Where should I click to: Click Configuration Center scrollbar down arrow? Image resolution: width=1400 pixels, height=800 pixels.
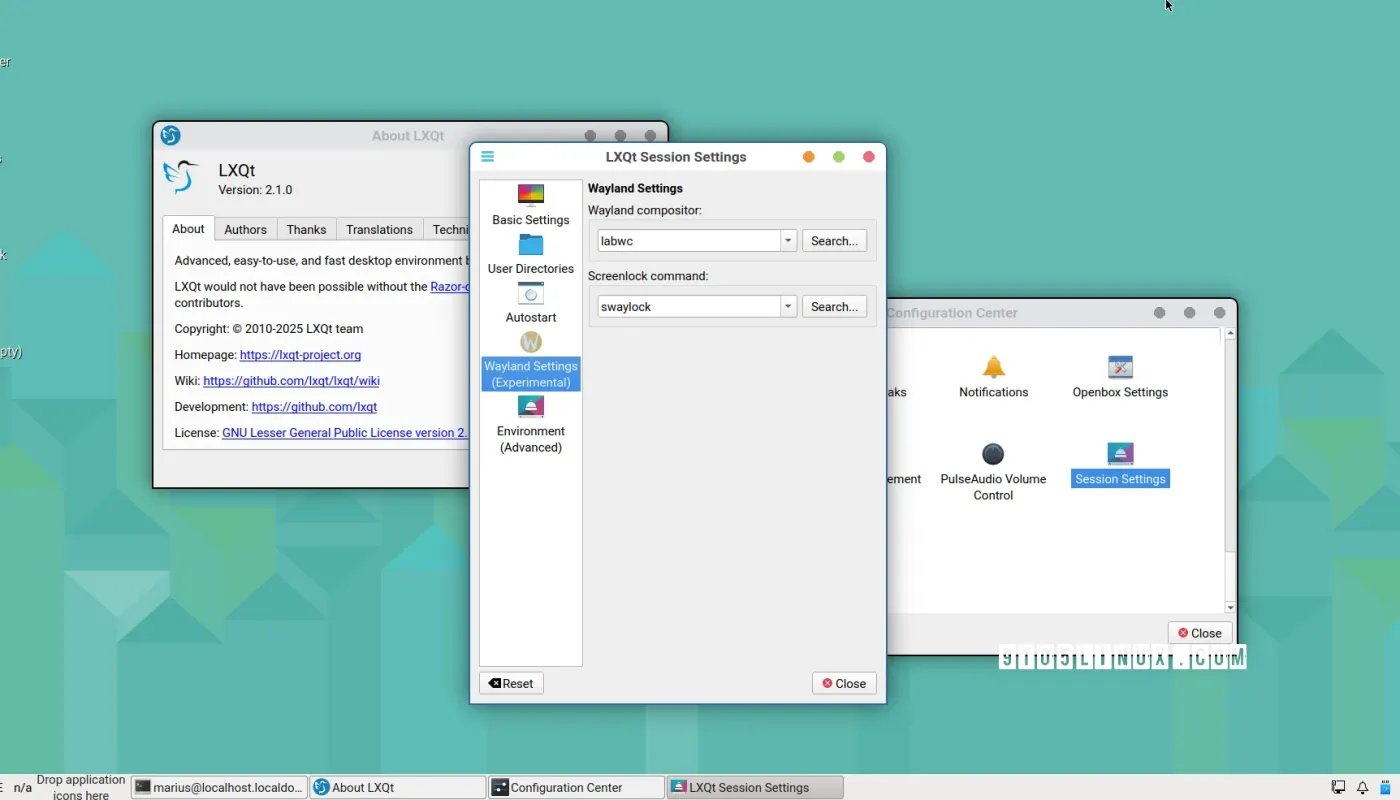(x=1230, y=607)
